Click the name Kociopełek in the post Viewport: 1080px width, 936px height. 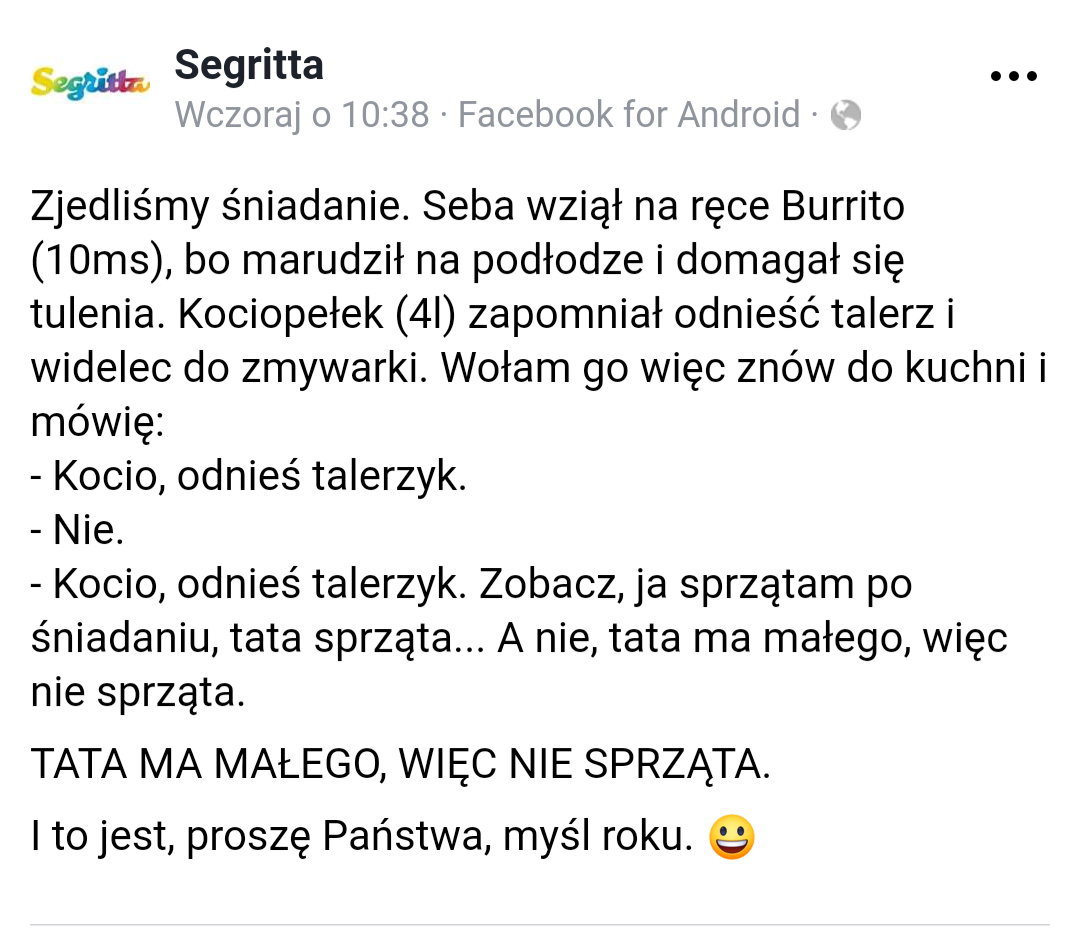280,315
